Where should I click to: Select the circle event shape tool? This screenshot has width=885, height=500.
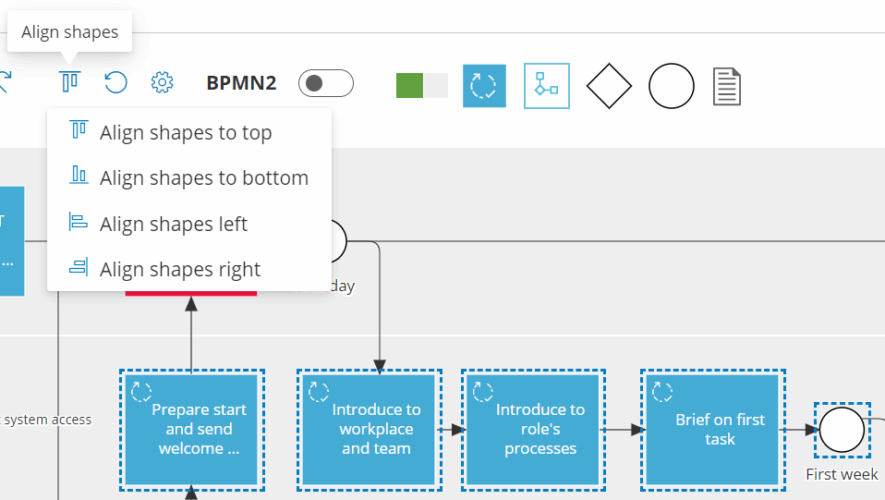[671, 85]
